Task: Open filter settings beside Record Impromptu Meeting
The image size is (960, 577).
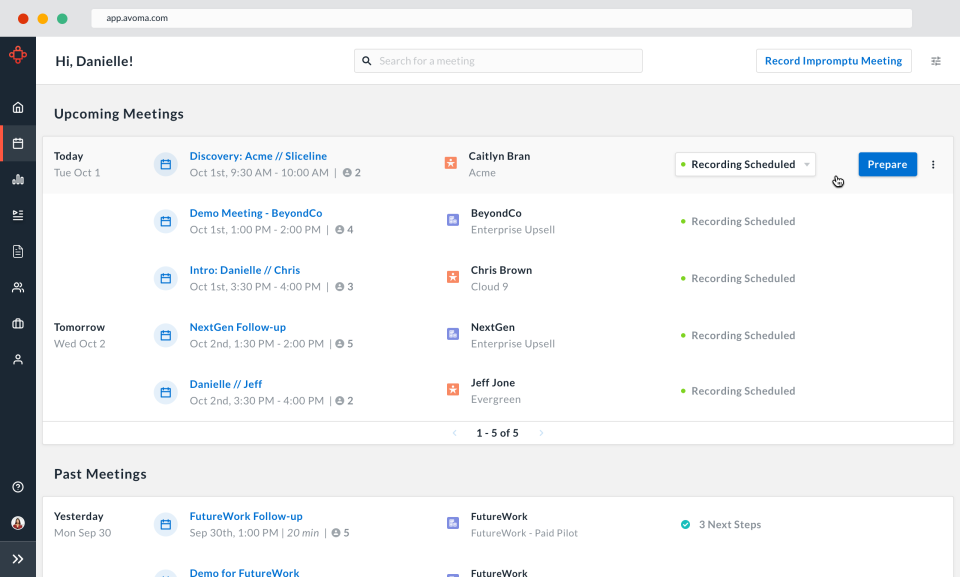Action: point(935,61)
